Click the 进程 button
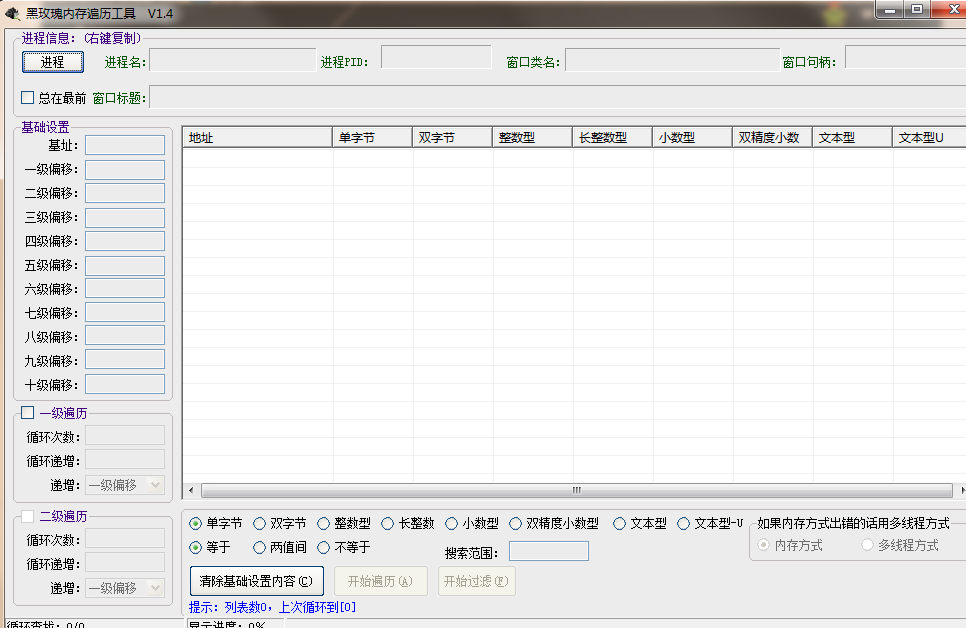Viewport: 966px width, 628px height. (x=53, y=62)
